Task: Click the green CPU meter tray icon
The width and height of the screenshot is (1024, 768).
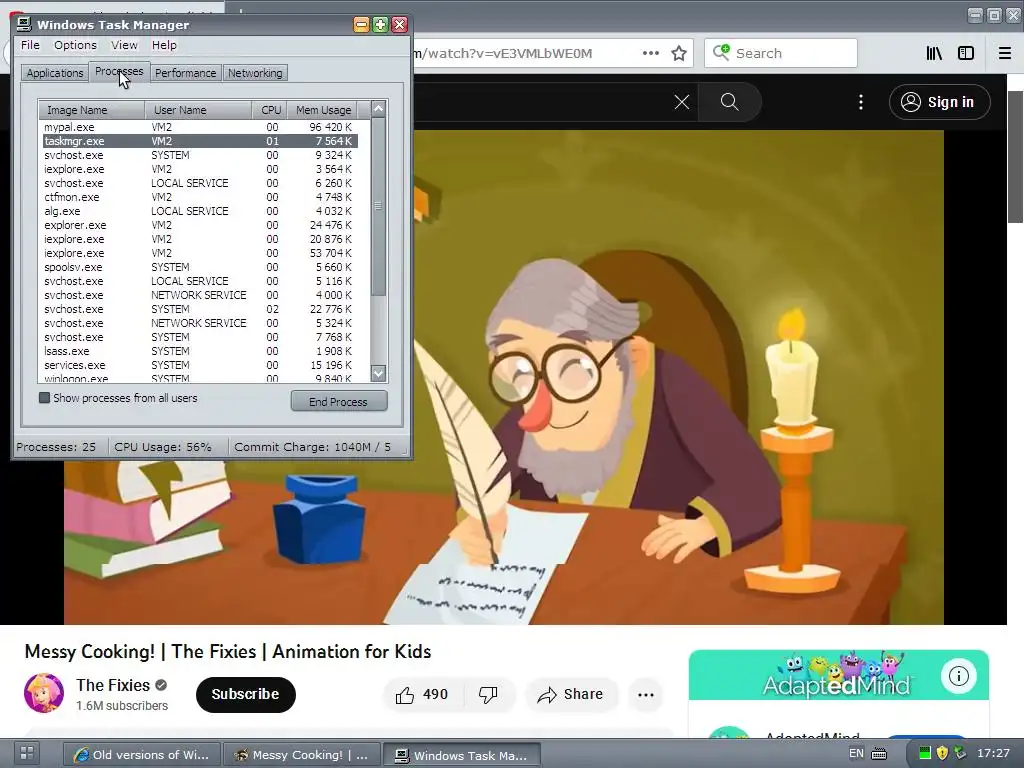Action: coord(924,754)
